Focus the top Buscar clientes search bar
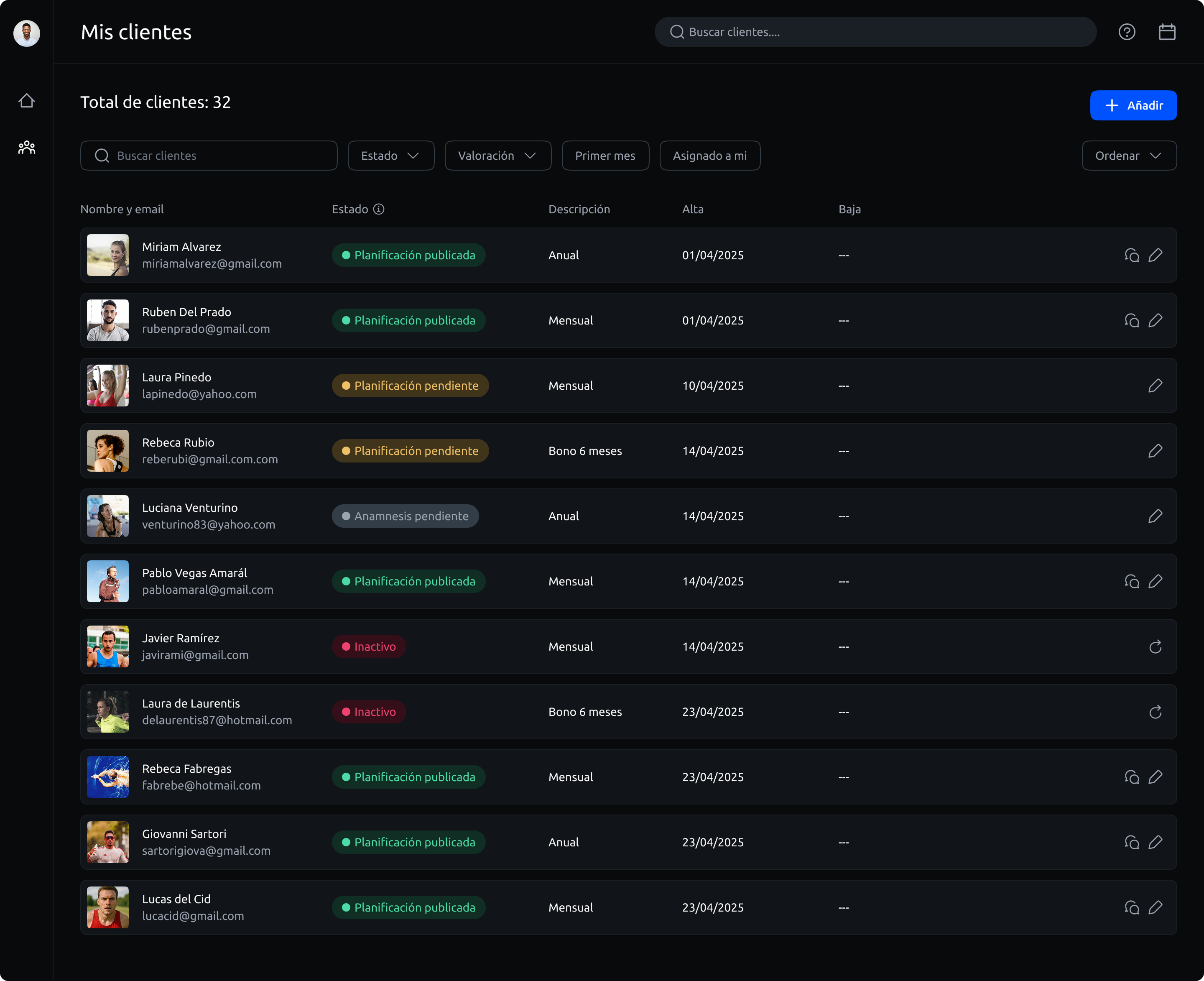 (875, 32)
